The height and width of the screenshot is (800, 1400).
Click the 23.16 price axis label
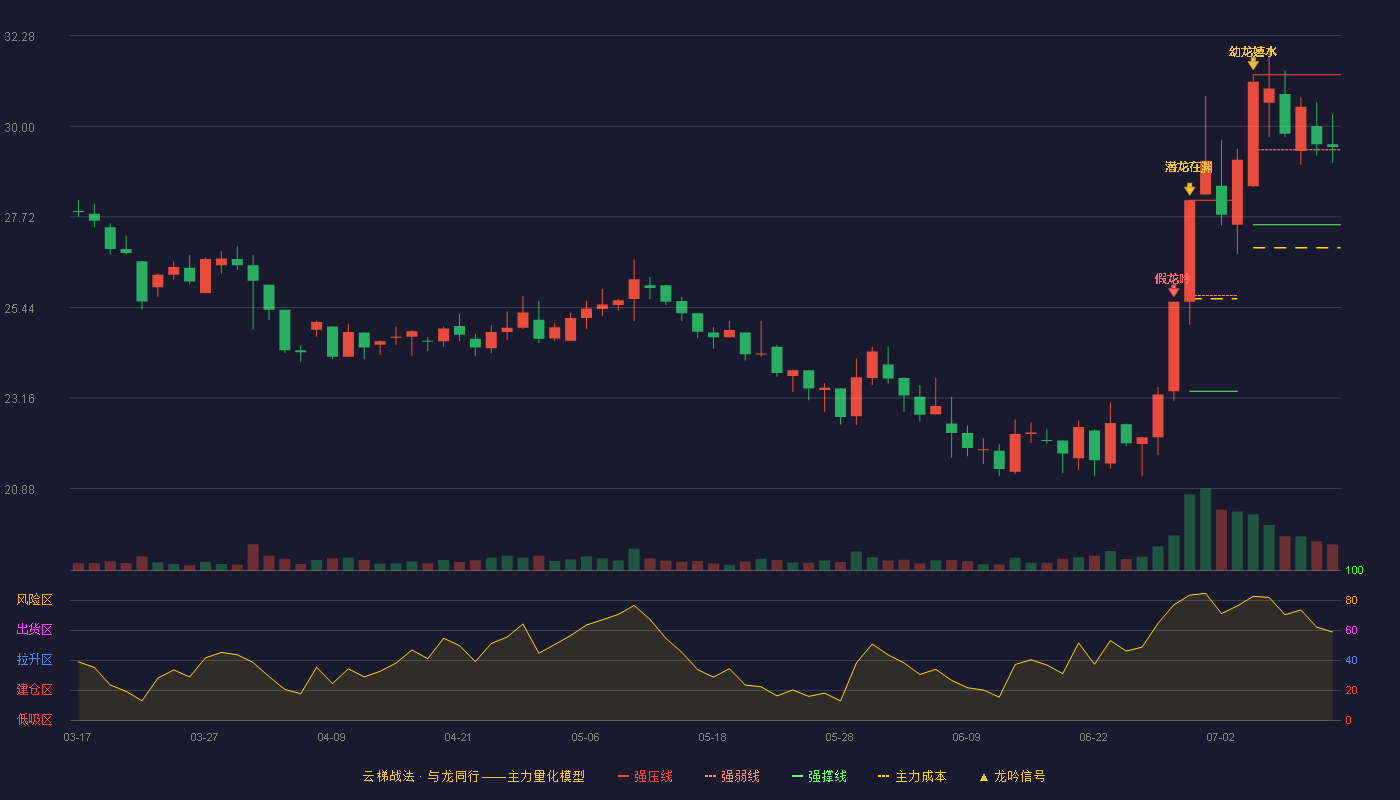click(19, 399)
